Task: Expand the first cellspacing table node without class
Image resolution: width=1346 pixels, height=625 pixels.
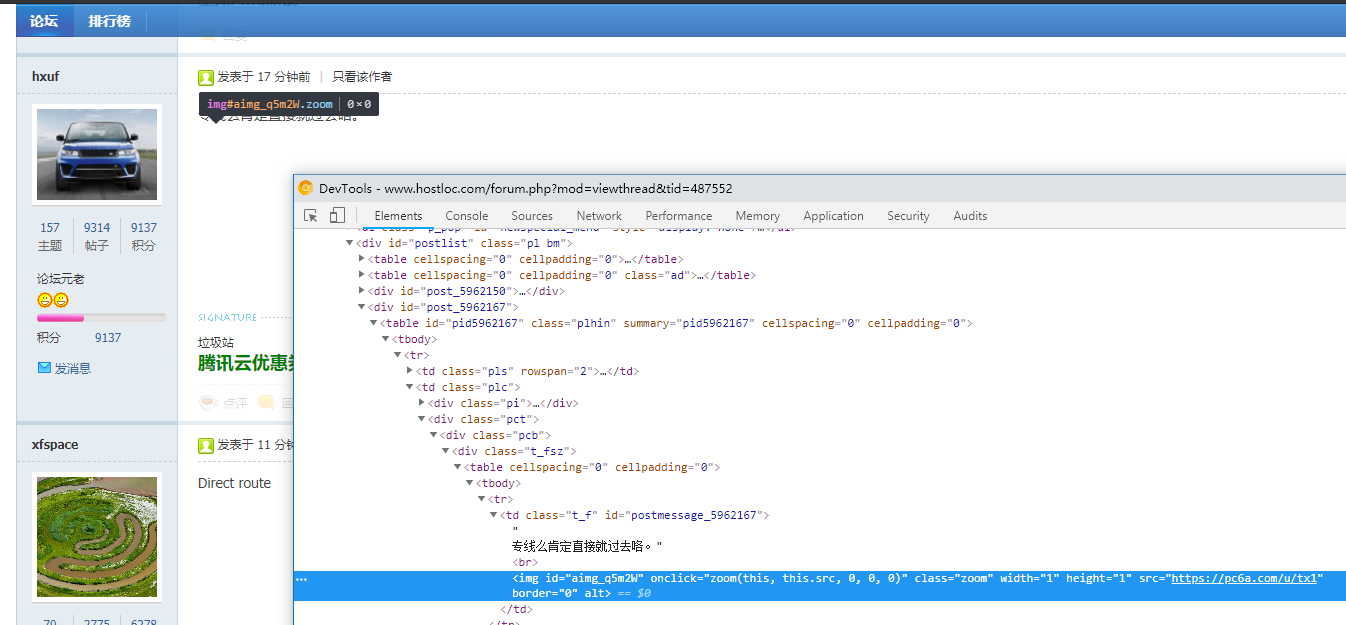Action: click(362, 259)
